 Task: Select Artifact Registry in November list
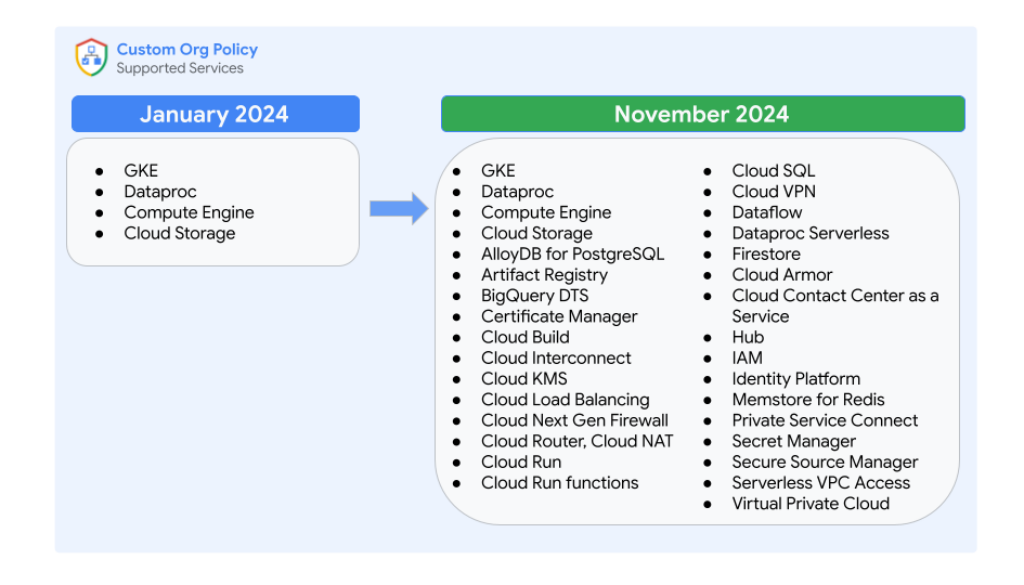tap(544, 275)
